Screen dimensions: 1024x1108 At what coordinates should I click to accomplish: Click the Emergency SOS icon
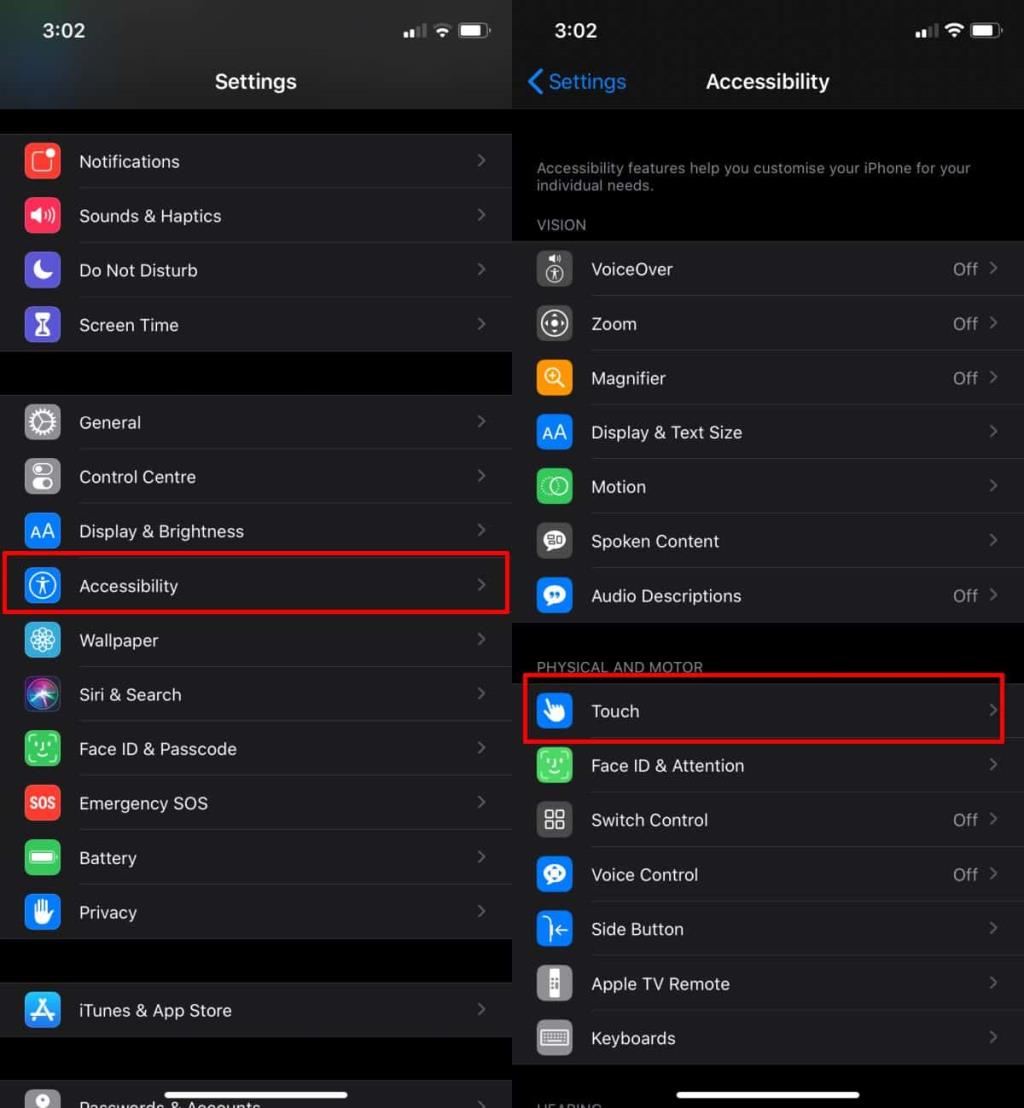[42, 803]
